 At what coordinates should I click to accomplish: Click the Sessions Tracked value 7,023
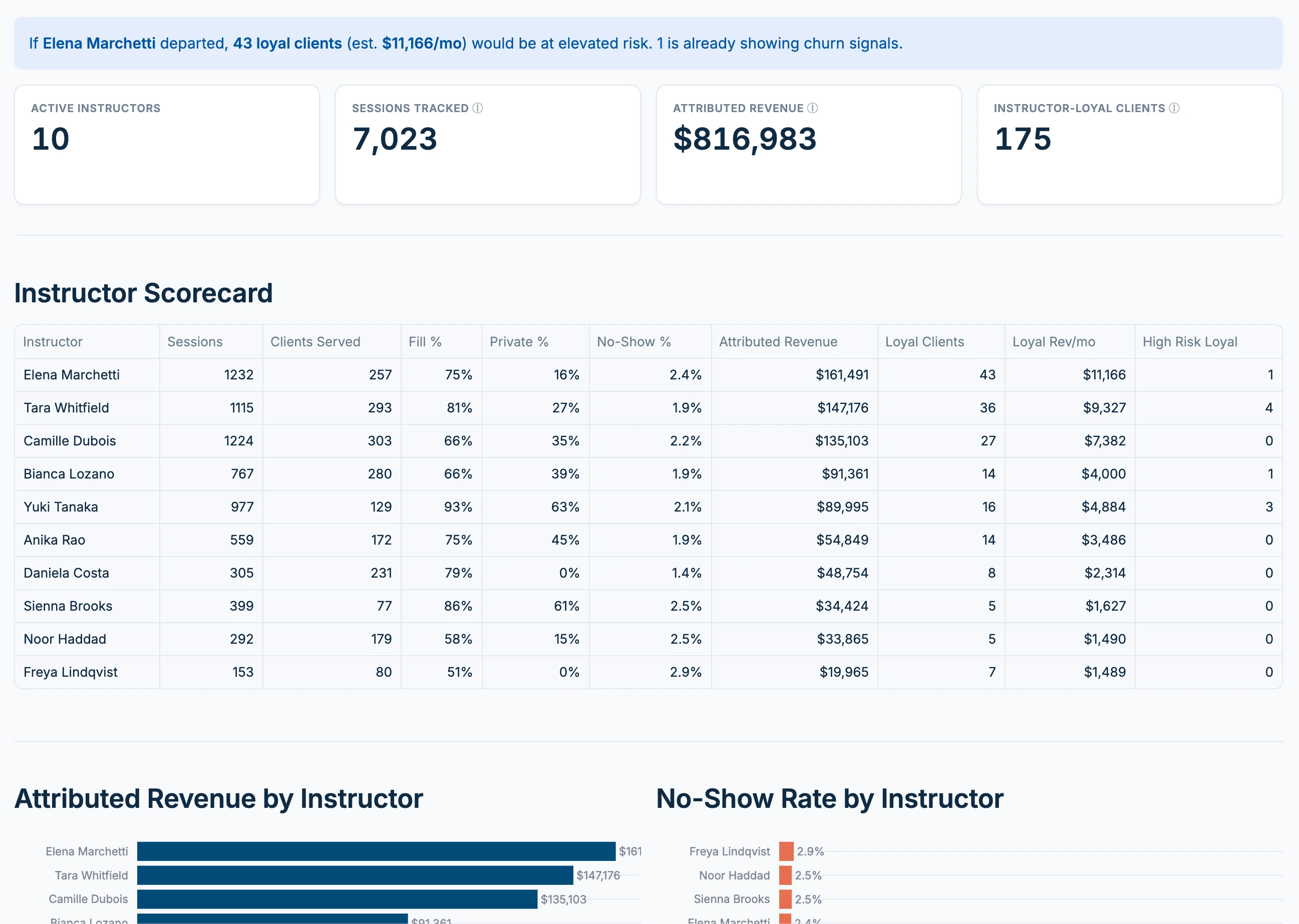[395, 139]
